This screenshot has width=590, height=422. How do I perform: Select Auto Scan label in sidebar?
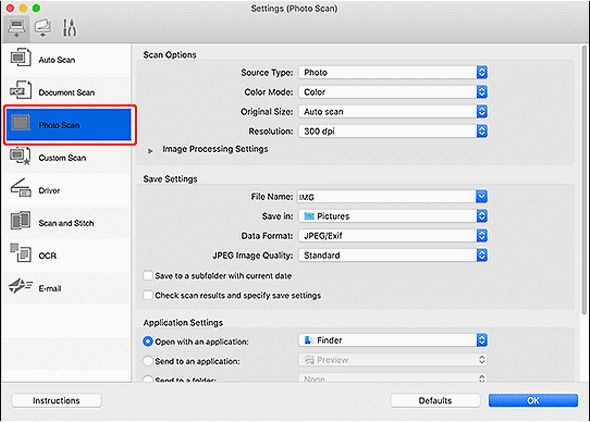tap(57, 60)
